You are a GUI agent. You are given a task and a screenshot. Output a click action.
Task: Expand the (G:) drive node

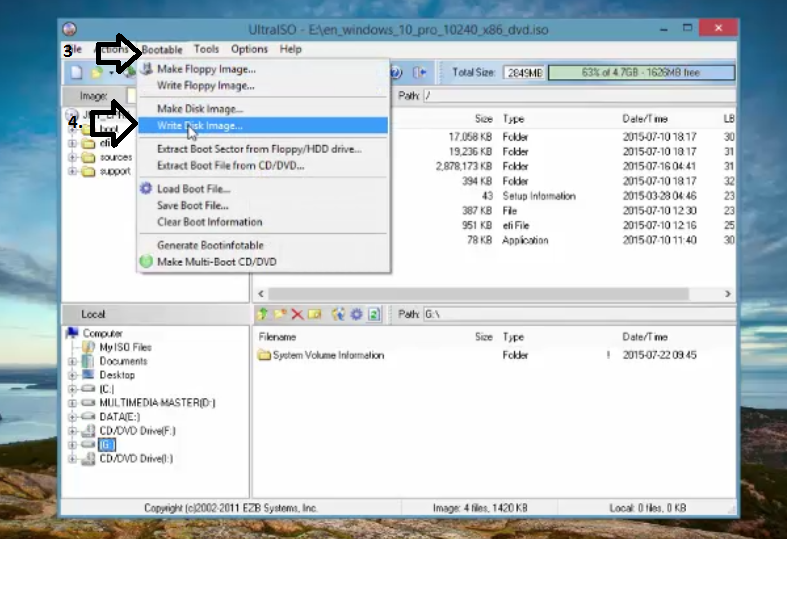tap(72, 445)
